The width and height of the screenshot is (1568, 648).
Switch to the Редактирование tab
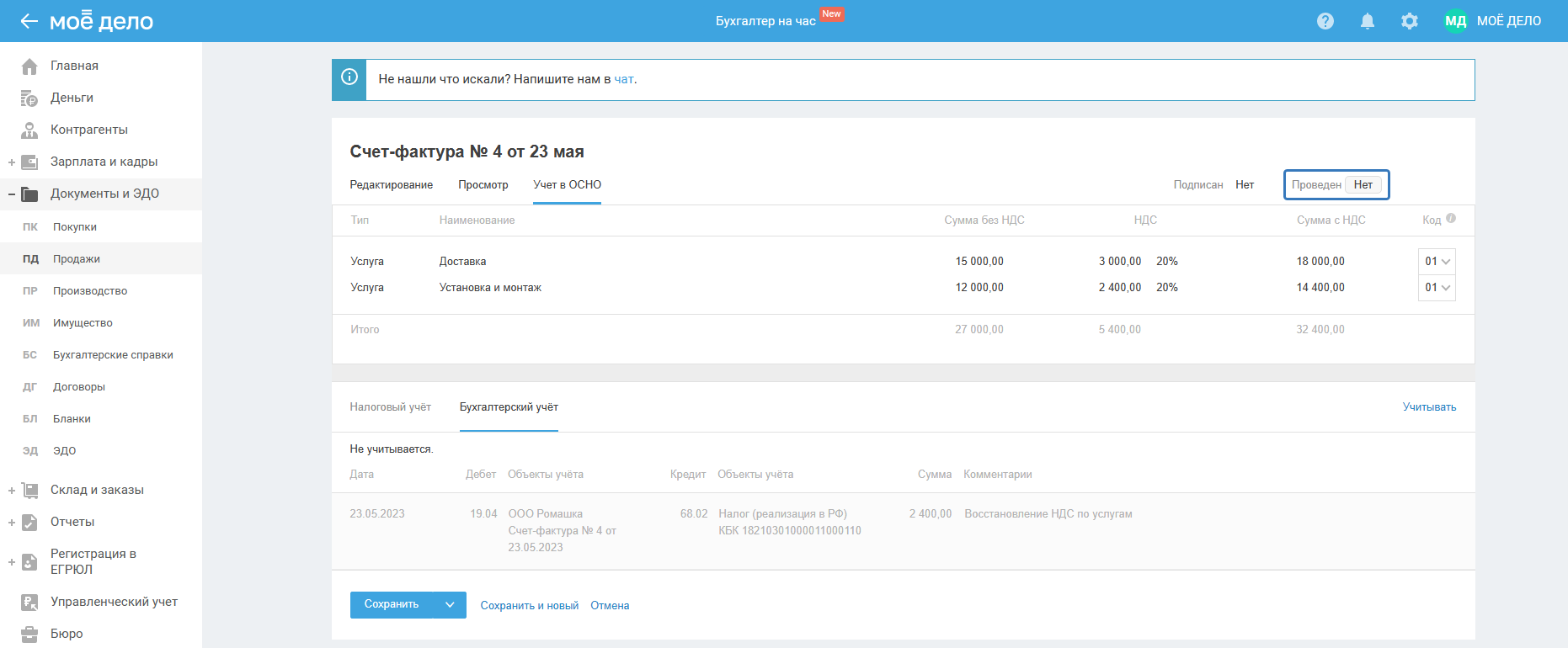click(391, 185)
